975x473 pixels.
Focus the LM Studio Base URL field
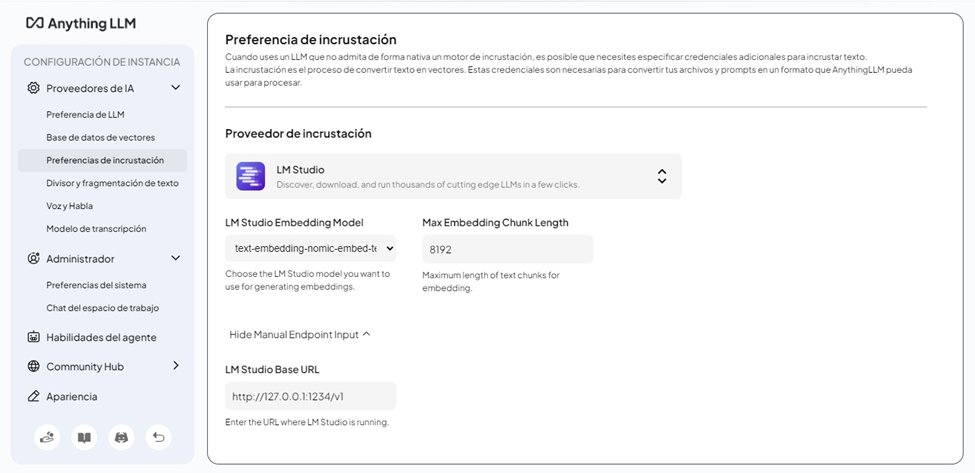pyautogui.click(x=310, y=396)
